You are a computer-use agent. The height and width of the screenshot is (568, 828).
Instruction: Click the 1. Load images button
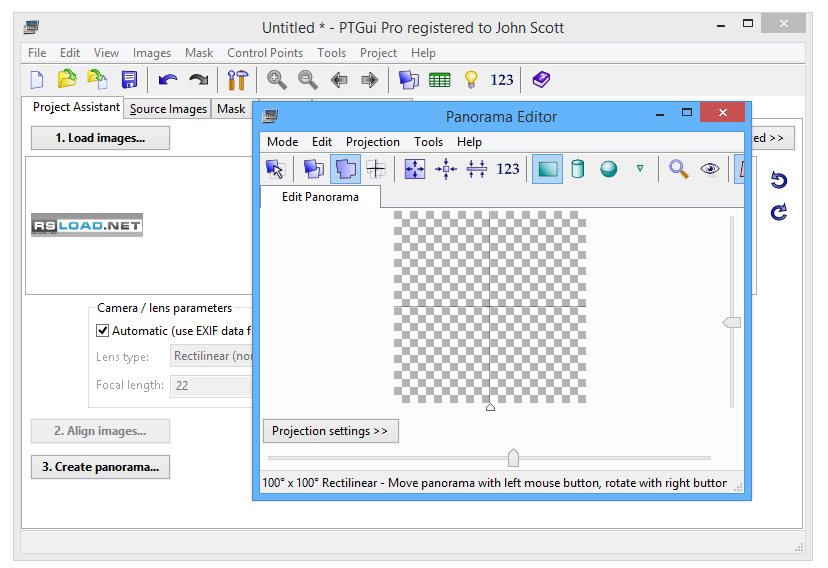[x=100, y=138]
